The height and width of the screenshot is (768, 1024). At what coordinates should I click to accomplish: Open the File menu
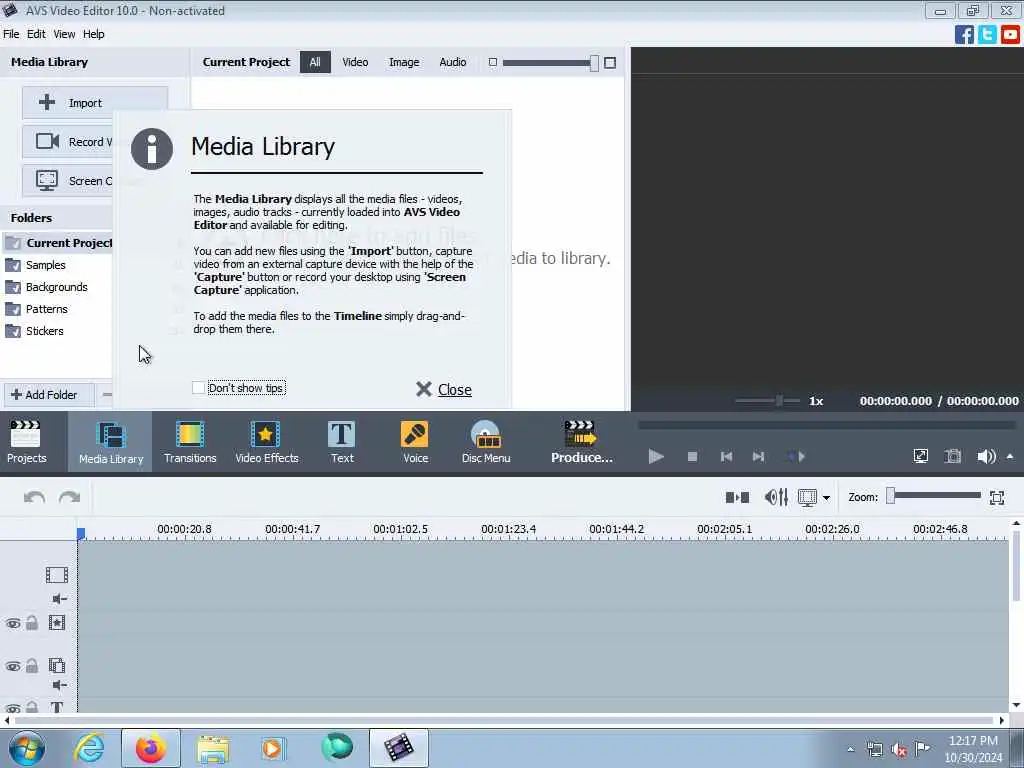tap(11, 34)
